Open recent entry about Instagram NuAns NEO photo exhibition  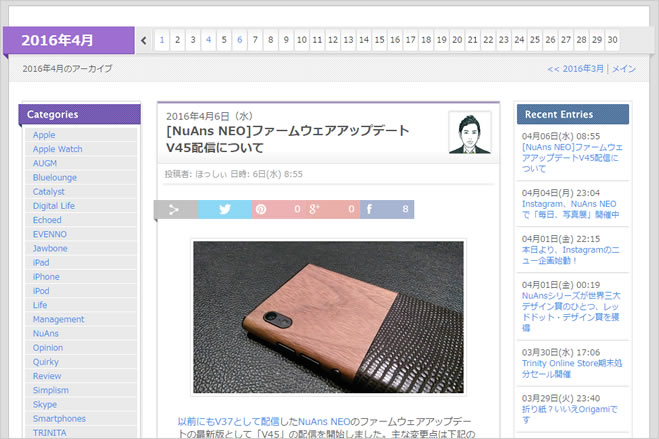tap(570, 209)
